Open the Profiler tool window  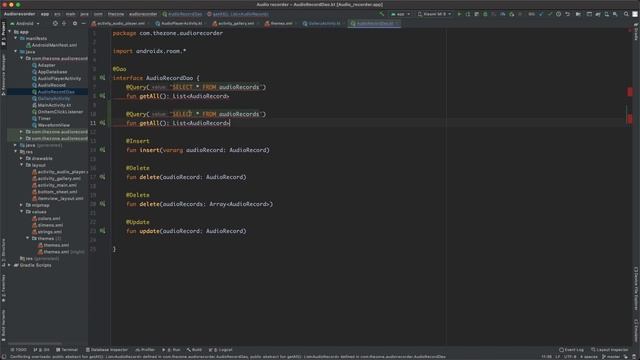coord(145,350)
